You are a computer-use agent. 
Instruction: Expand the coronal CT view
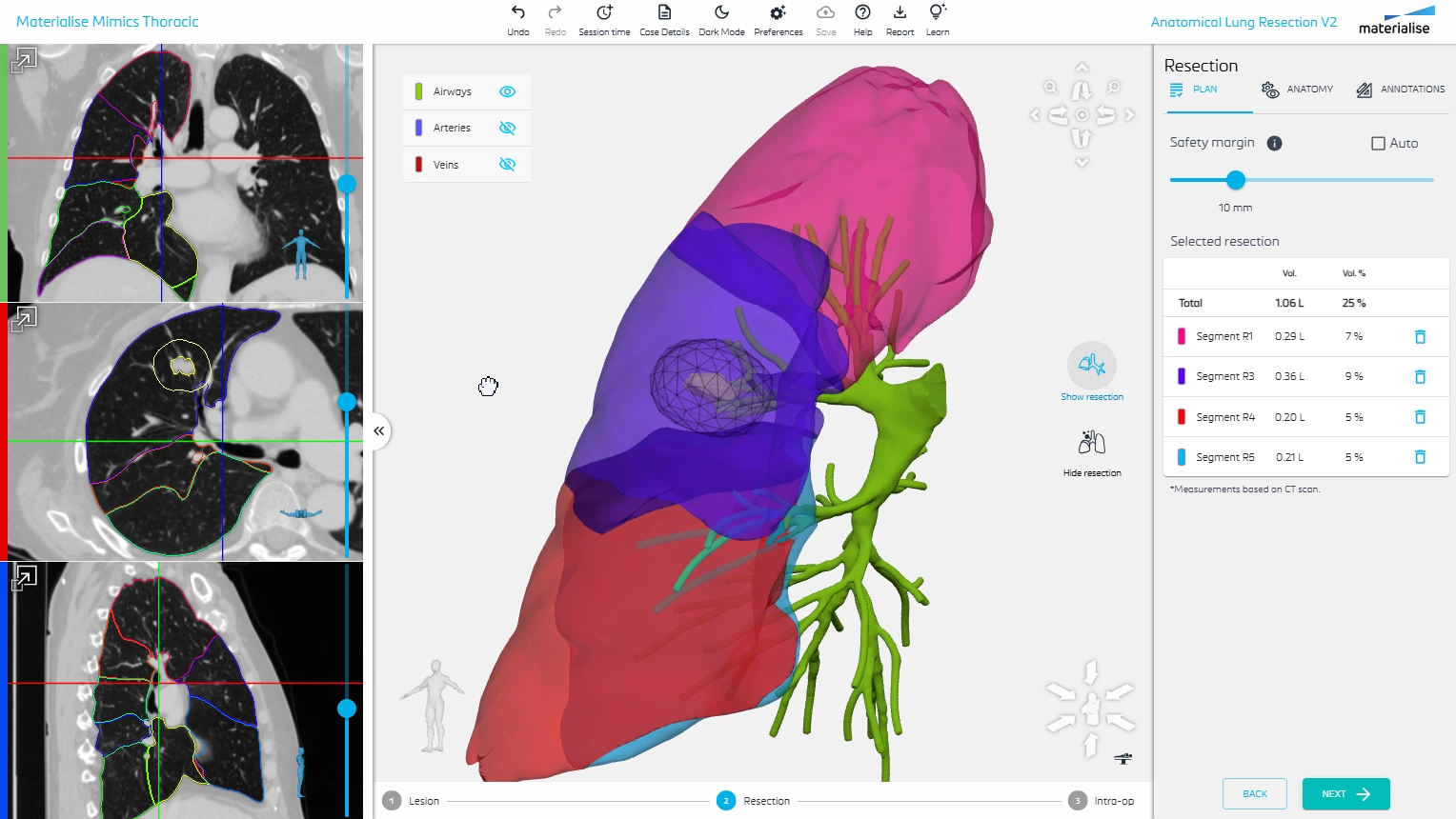coord(24,60)
